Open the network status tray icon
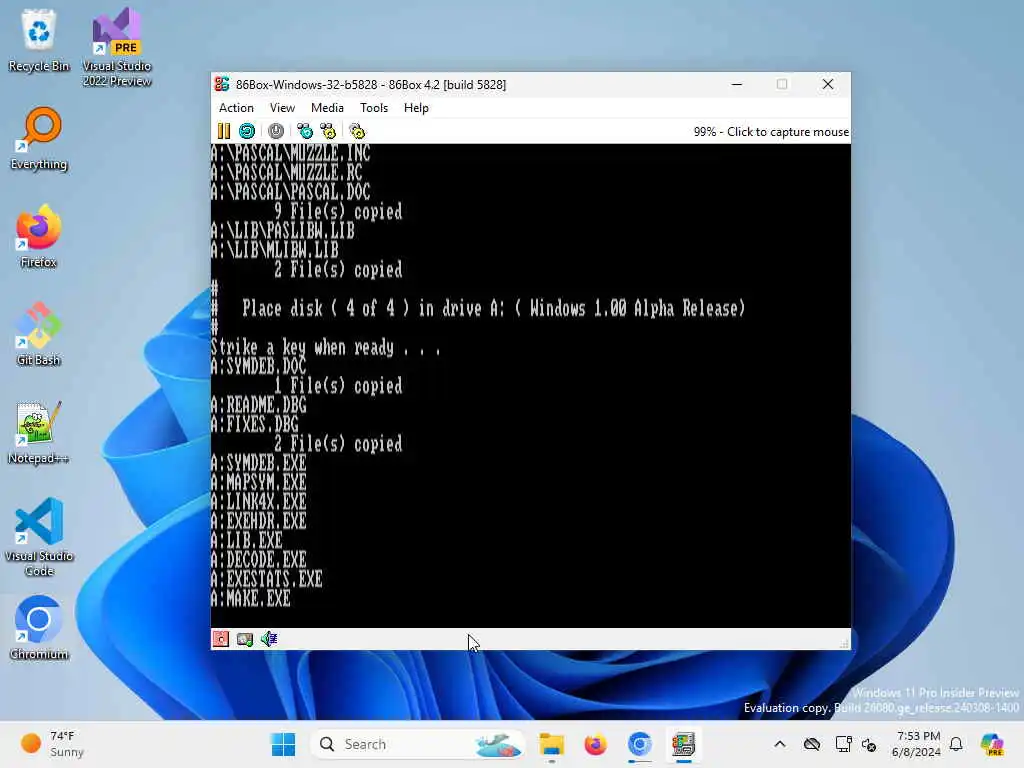 pos(843,744)
